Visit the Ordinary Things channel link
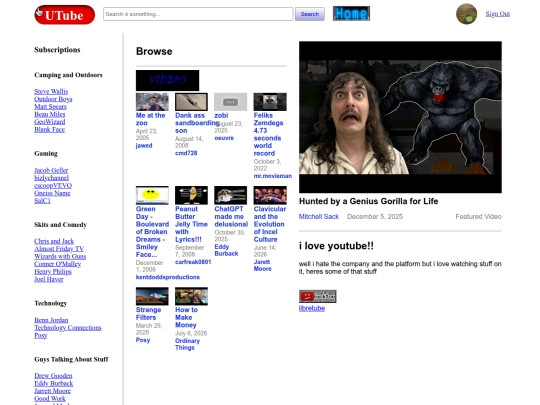The width and height of the screenshot is (540, 405). pos(187,344)
